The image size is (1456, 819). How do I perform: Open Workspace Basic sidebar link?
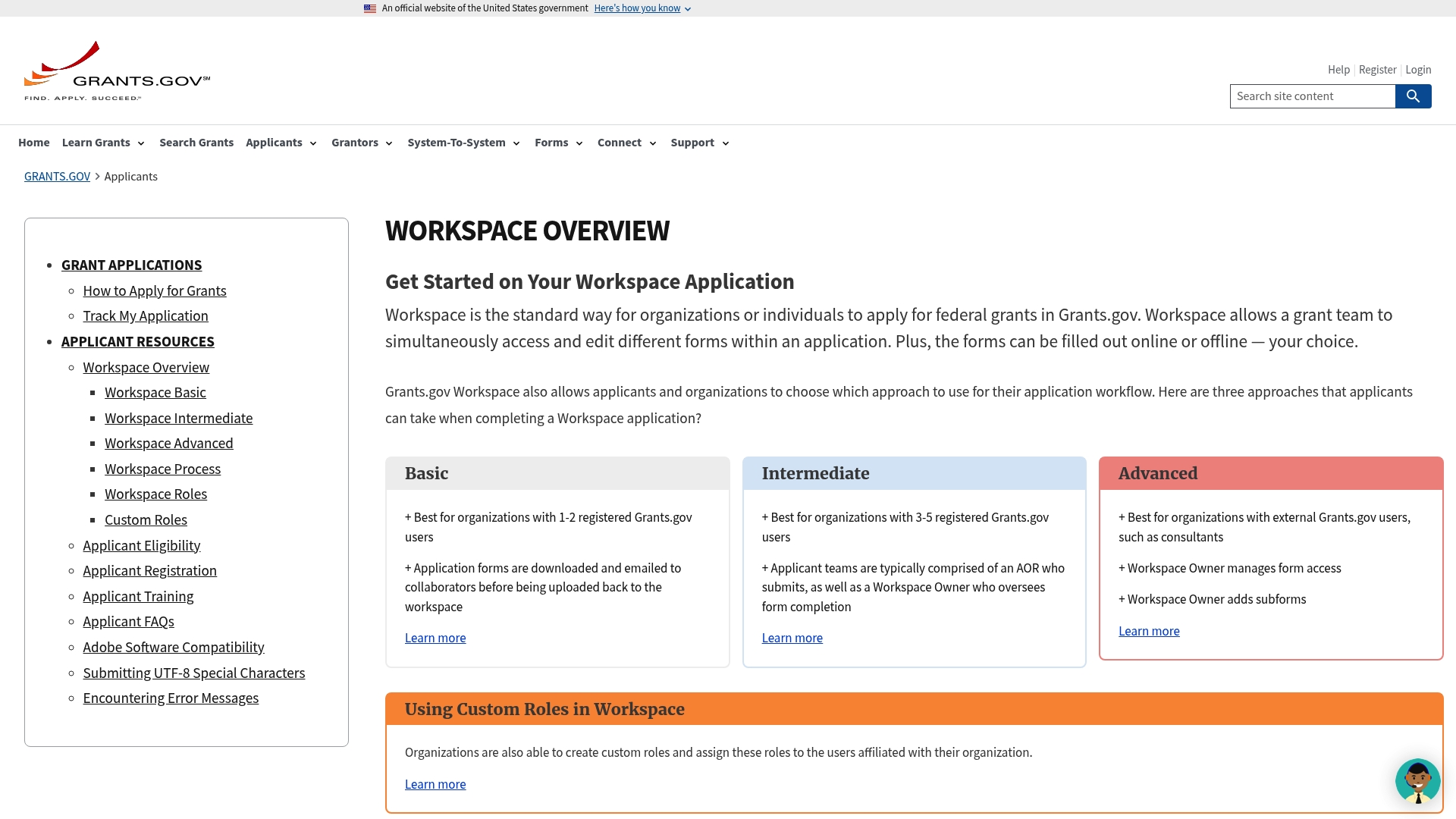tap(155, 393)
